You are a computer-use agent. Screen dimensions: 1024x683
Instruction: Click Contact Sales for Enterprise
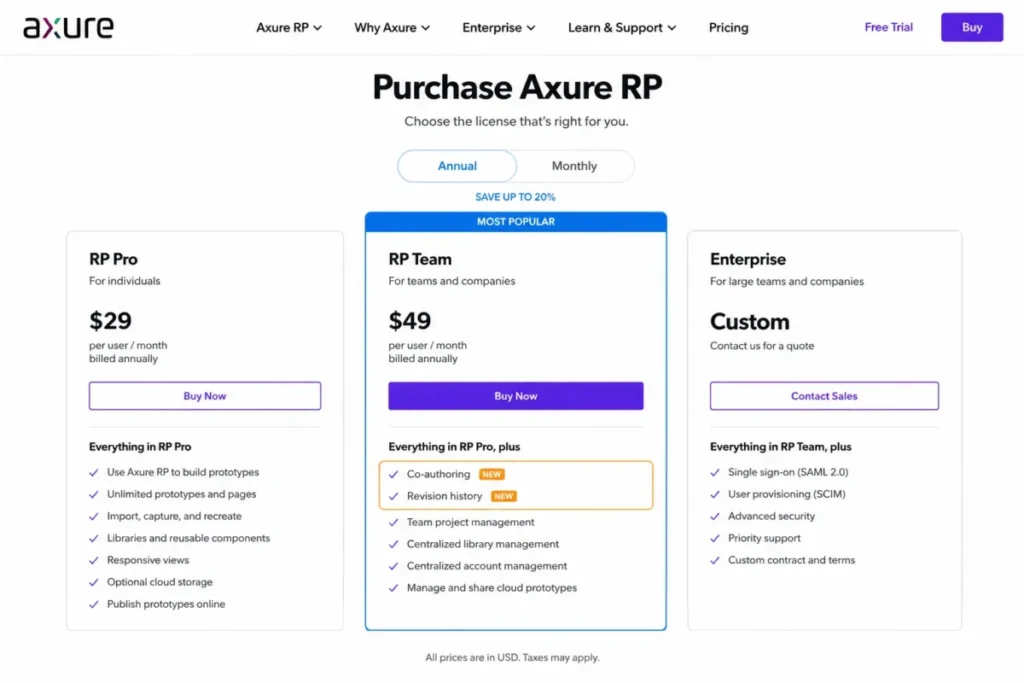824,396
